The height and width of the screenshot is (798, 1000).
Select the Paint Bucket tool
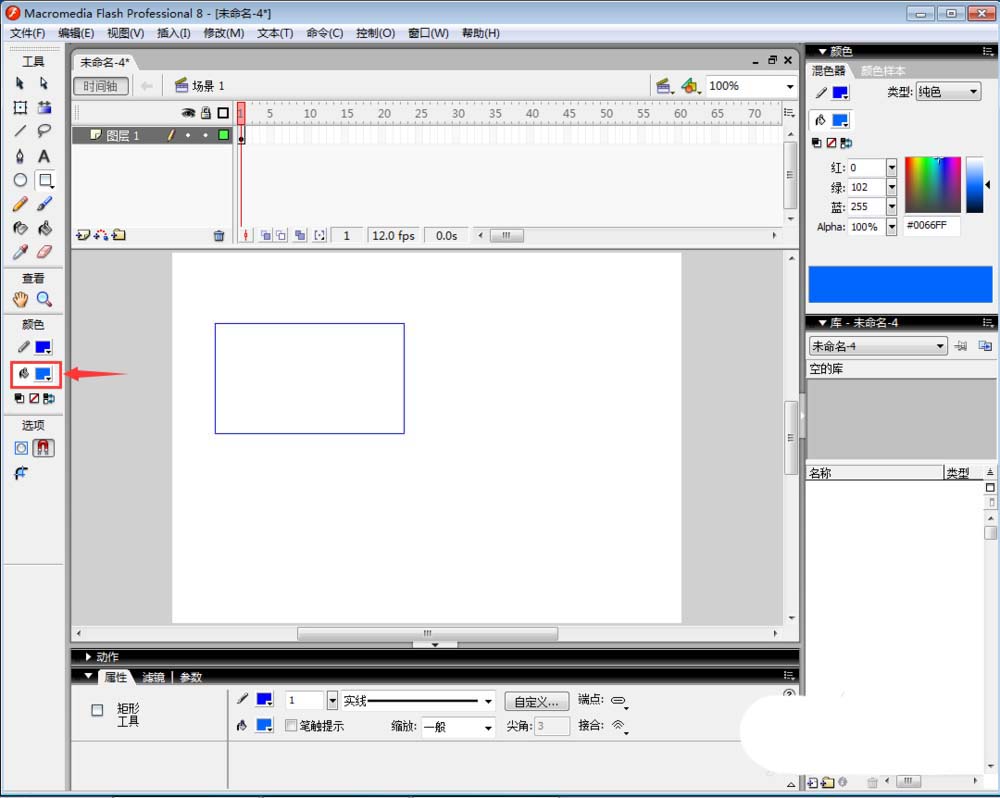44,228
